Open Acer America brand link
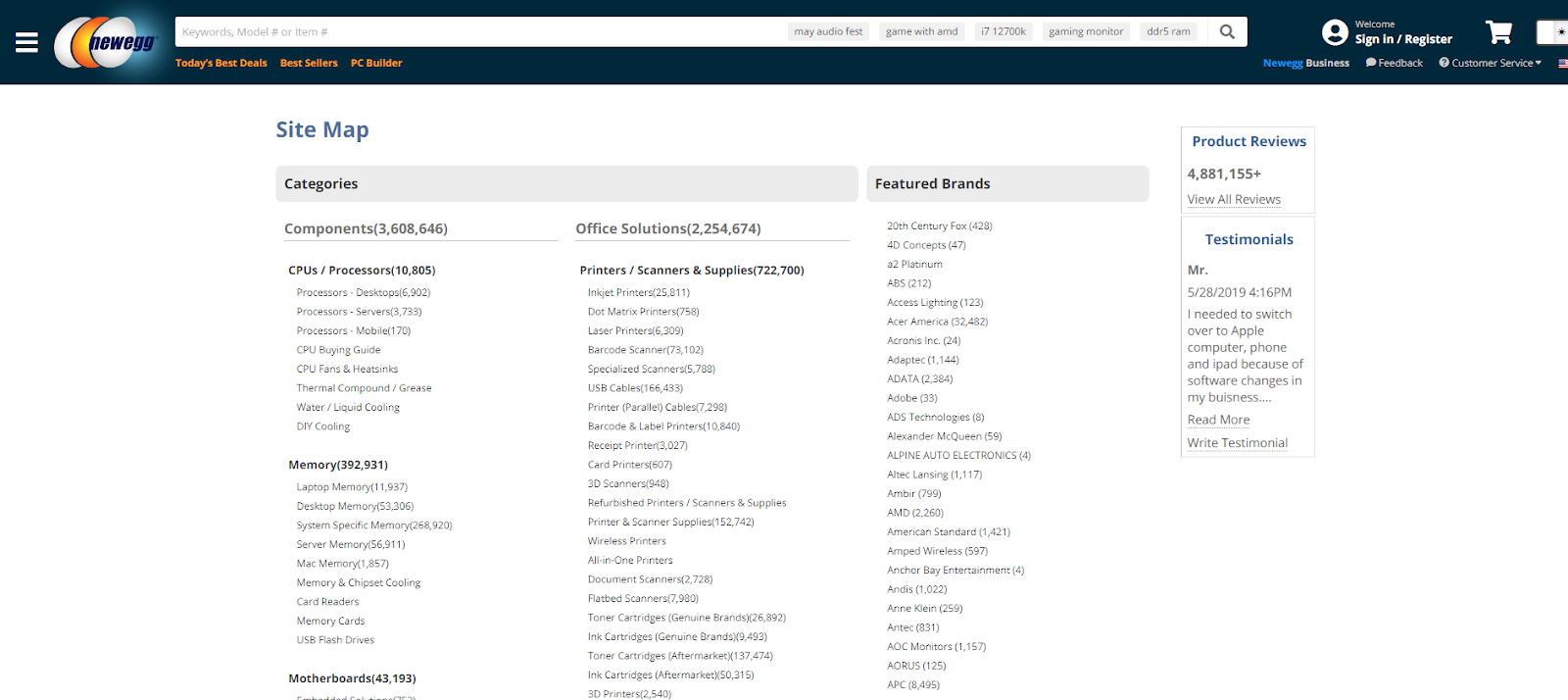The image size is (1568, 700). click(x=938, y=322)
